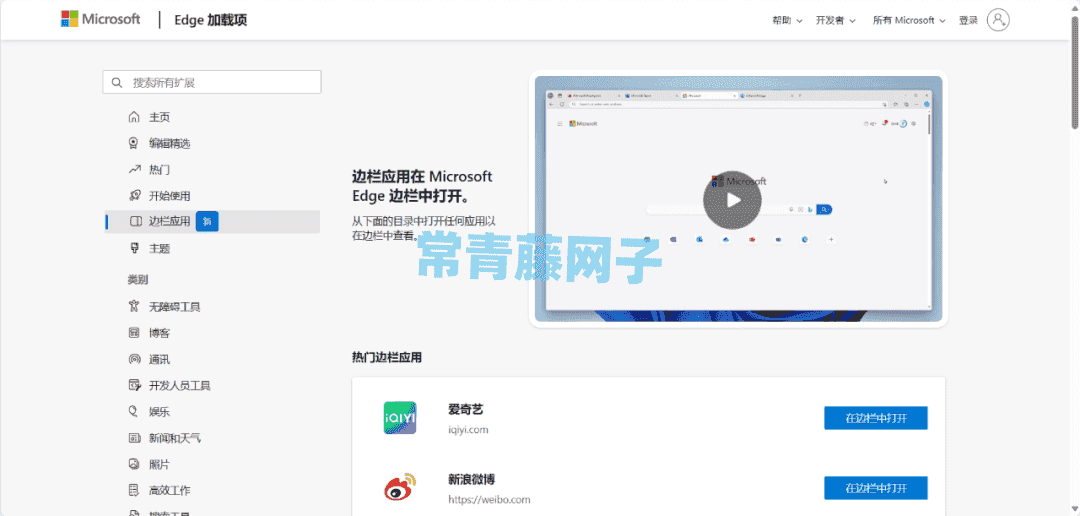
Task: Click the 登录 sign-in link
Action: (968, 21)
